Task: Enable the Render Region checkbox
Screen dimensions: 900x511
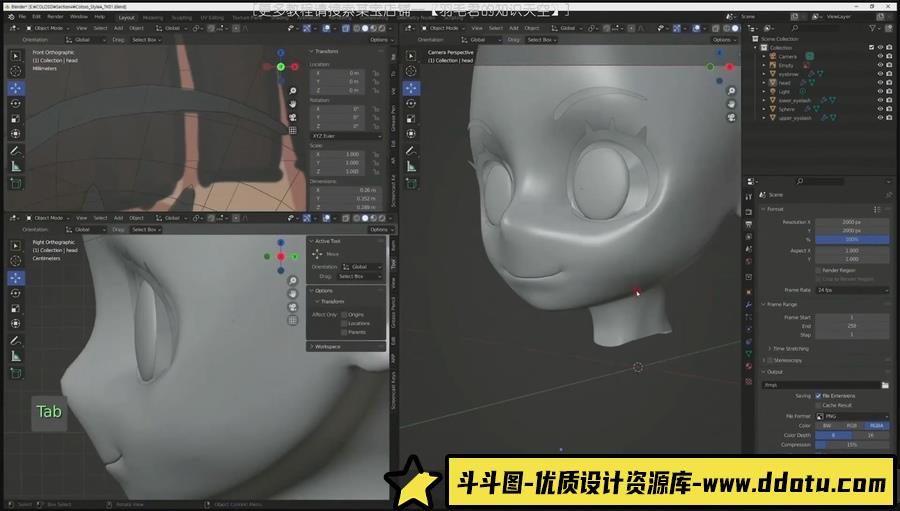Action: 818,270
